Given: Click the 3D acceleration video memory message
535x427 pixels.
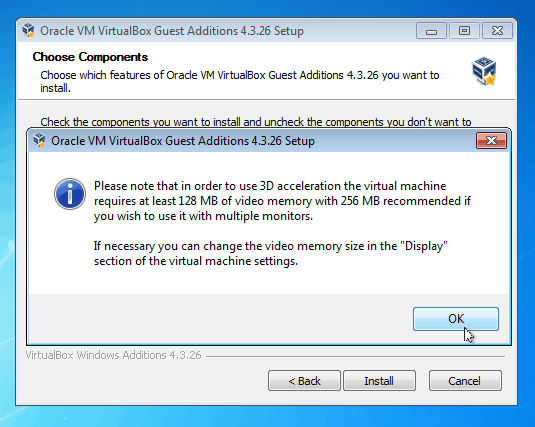Looking at the screenshot, I should pos(282,201).
